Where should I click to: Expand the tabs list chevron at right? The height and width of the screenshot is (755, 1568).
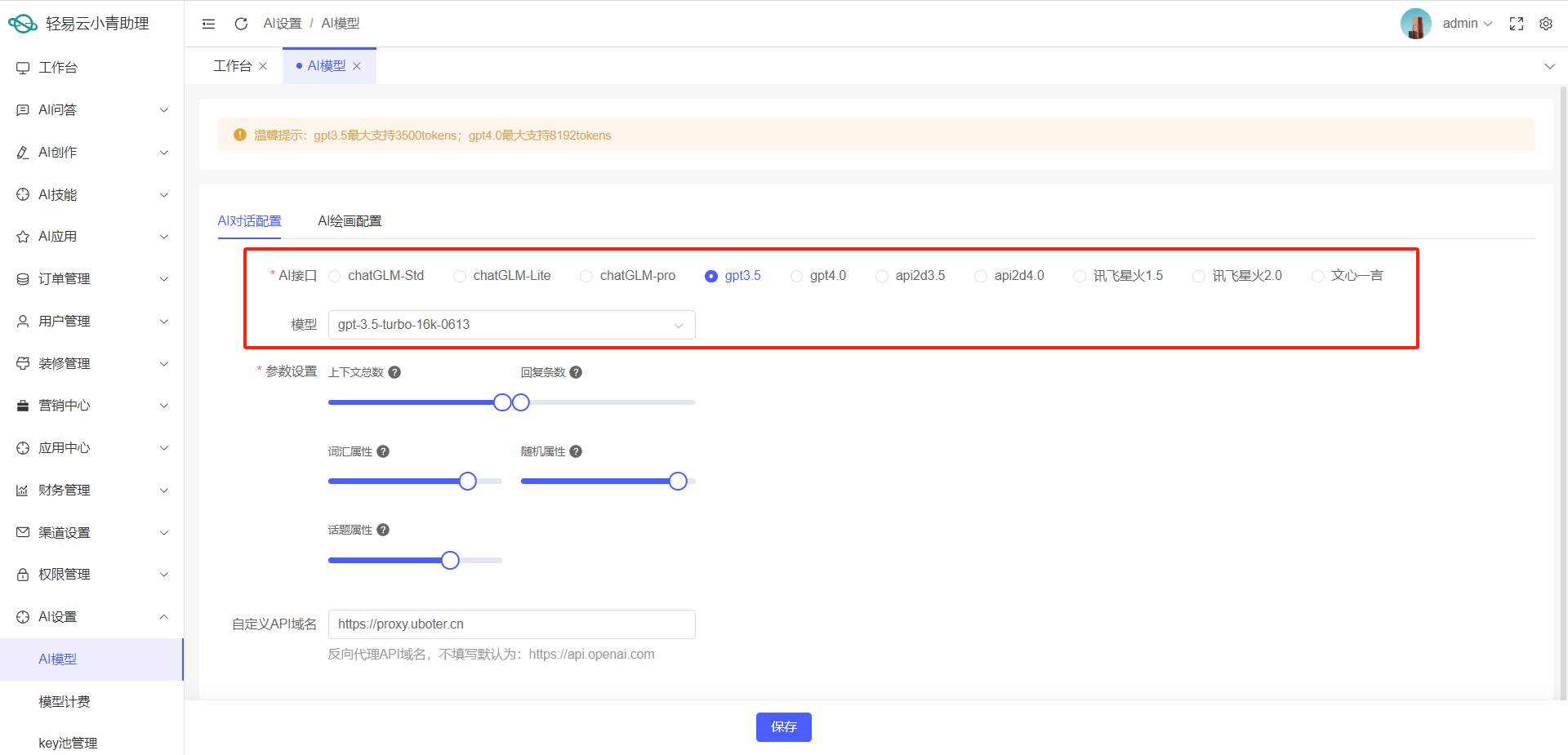[x=1550, y=66]
